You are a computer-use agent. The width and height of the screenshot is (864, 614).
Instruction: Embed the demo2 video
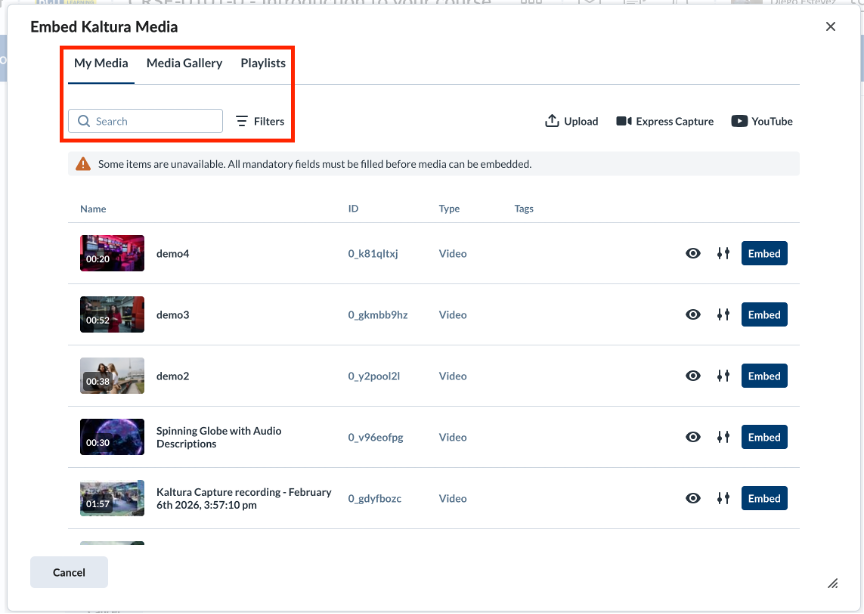[x=764, y=376]
